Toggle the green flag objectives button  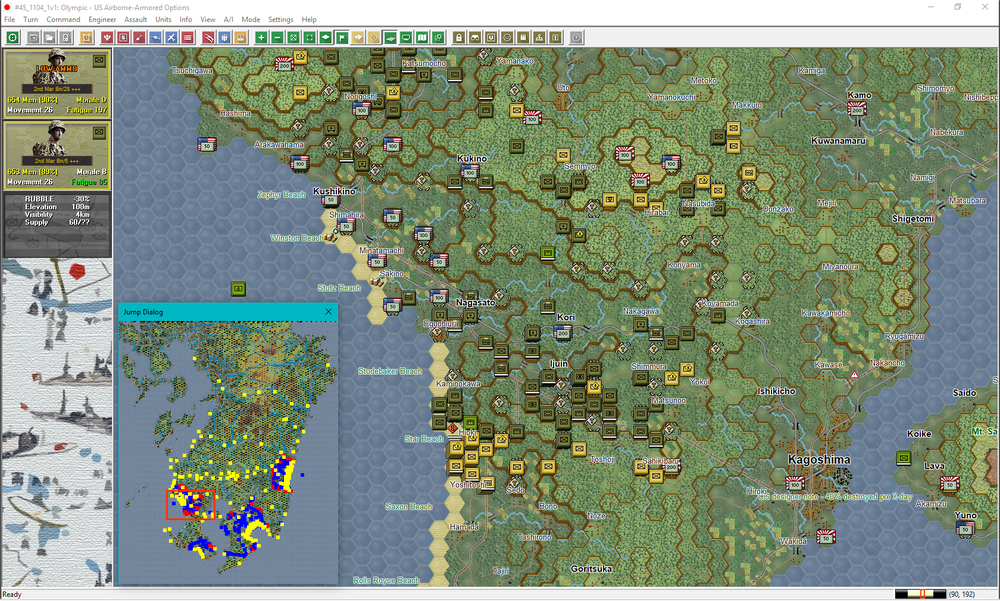(341, 38)
